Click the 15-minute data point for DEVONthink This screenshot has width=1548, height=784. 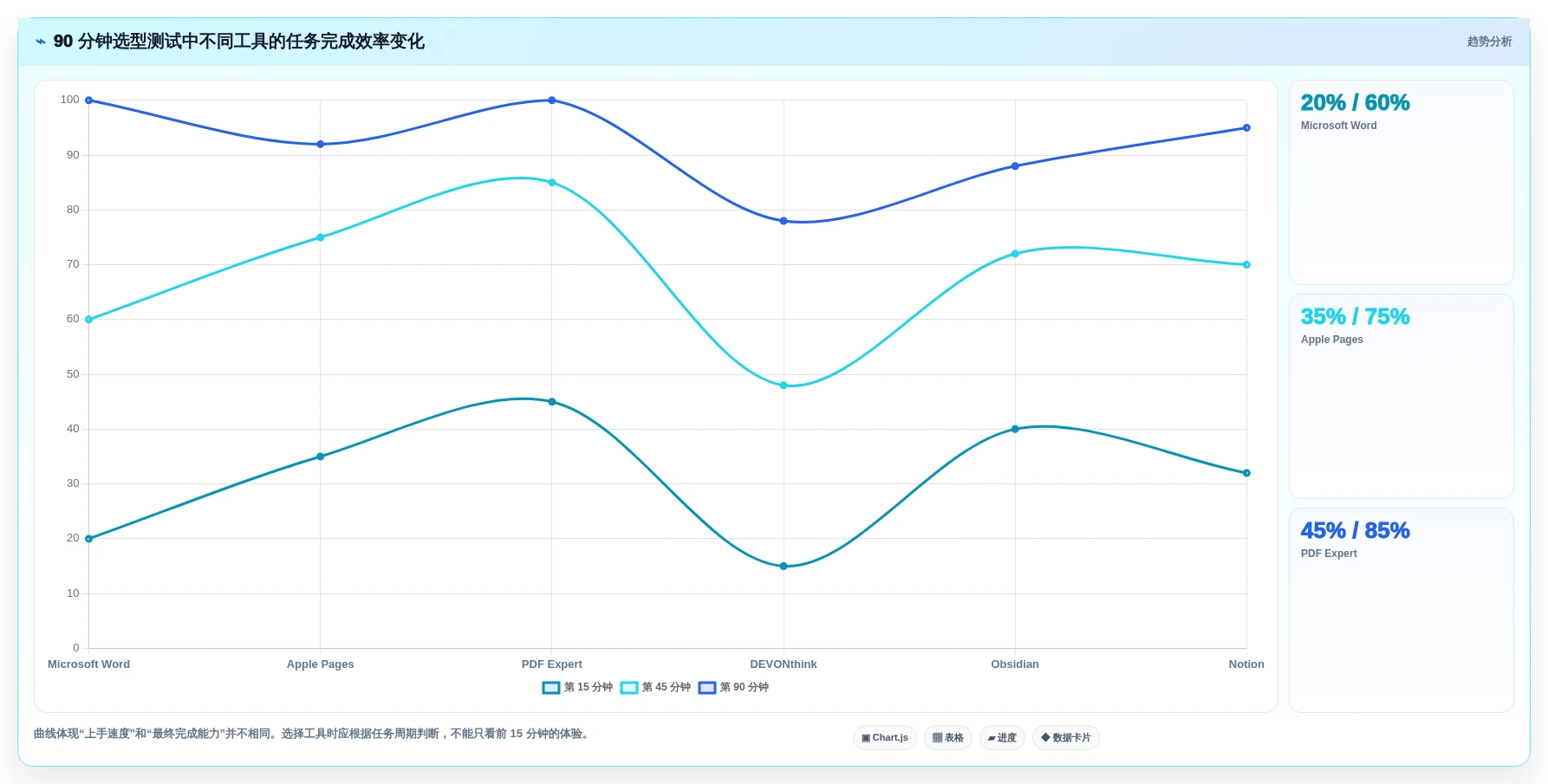(784, 567)
